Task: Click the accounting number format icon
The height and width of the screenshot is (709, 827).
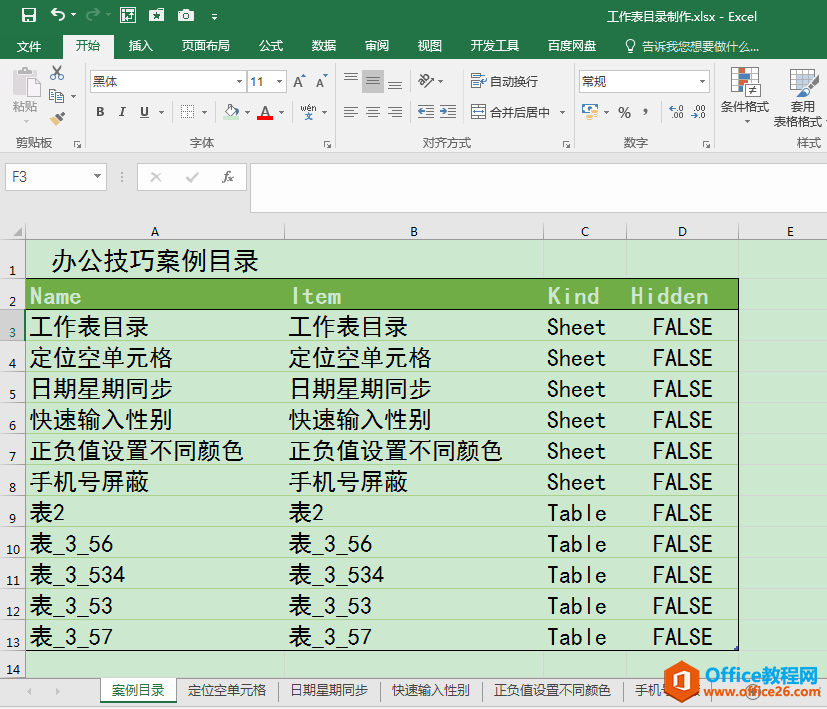Action: (590, 112)
